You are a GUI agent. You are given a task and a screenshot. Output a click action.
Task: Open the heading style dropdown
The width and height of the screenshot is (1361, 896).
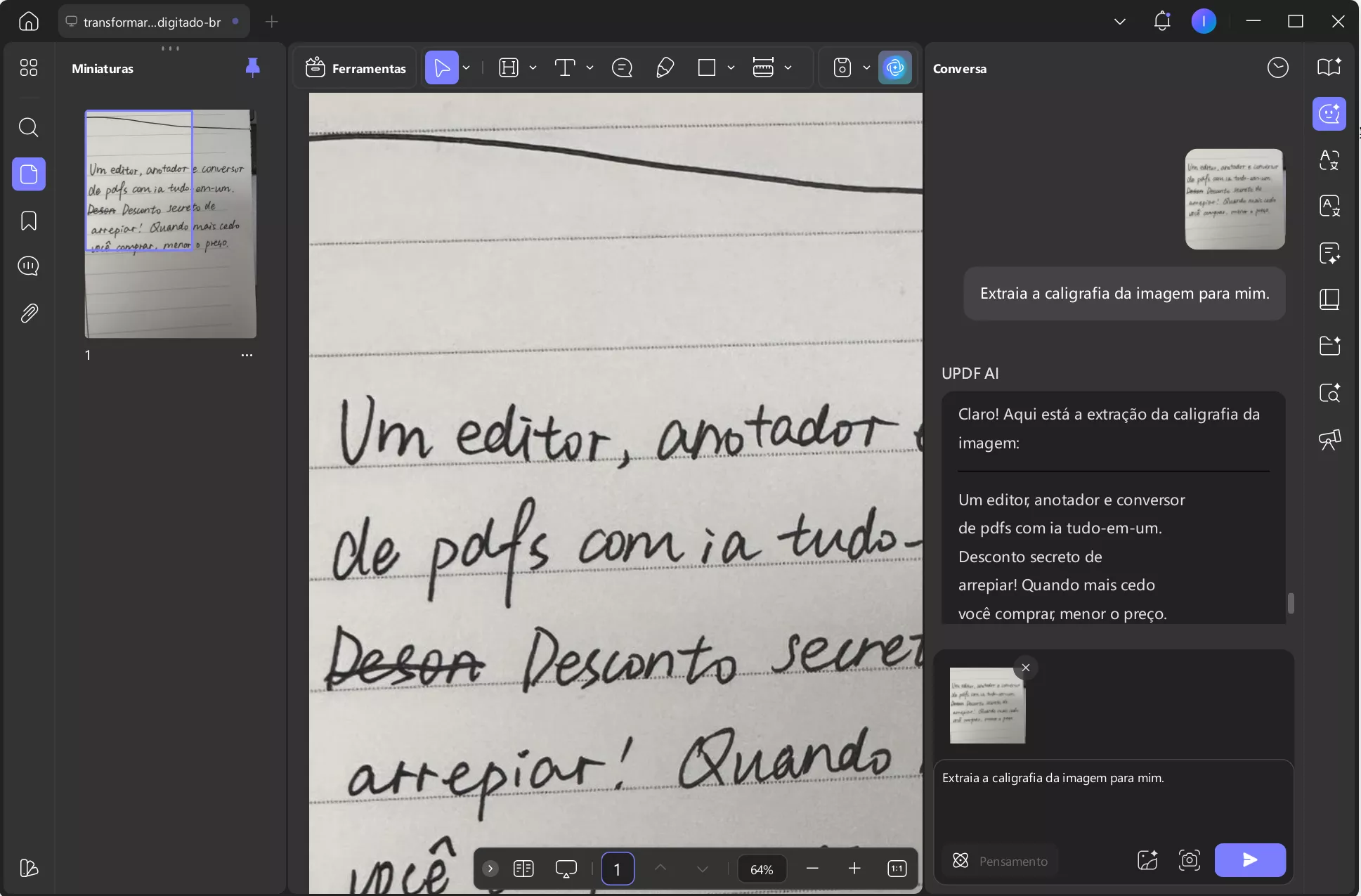tap(533, 67)
